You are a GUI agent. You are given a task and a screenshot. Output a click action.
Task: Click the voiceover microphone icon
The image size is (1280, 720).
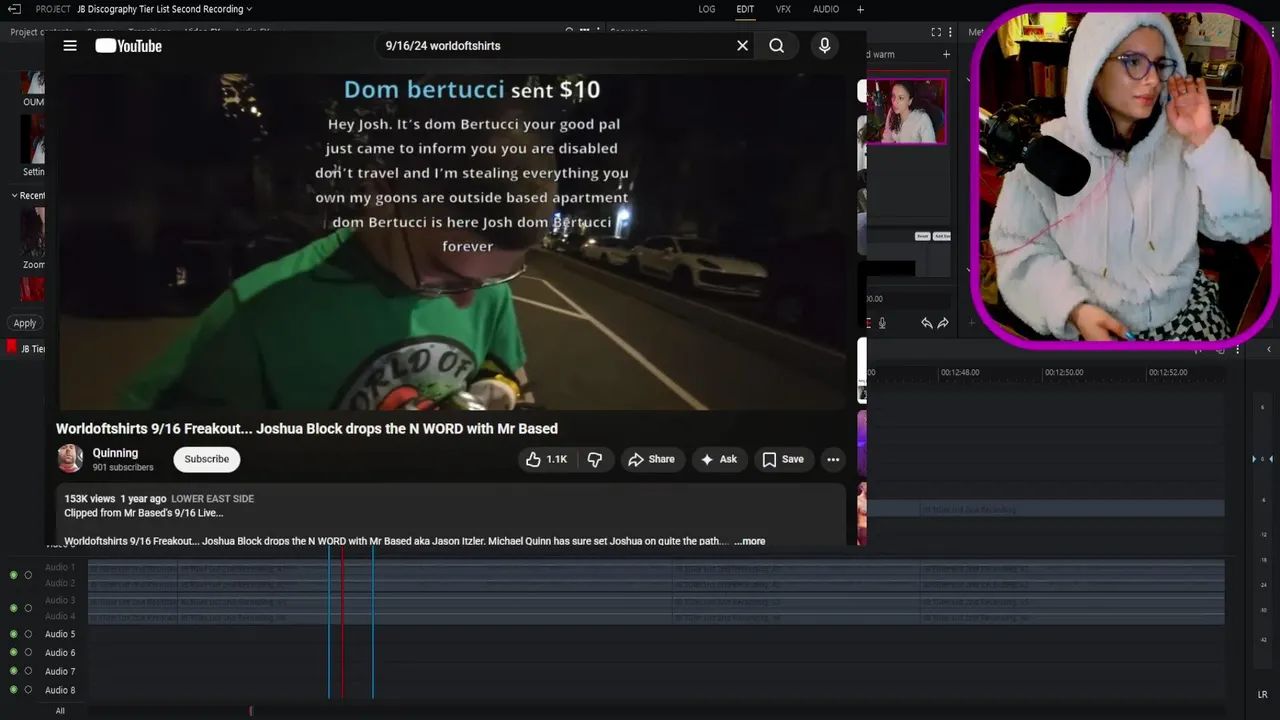click(882, 323)
